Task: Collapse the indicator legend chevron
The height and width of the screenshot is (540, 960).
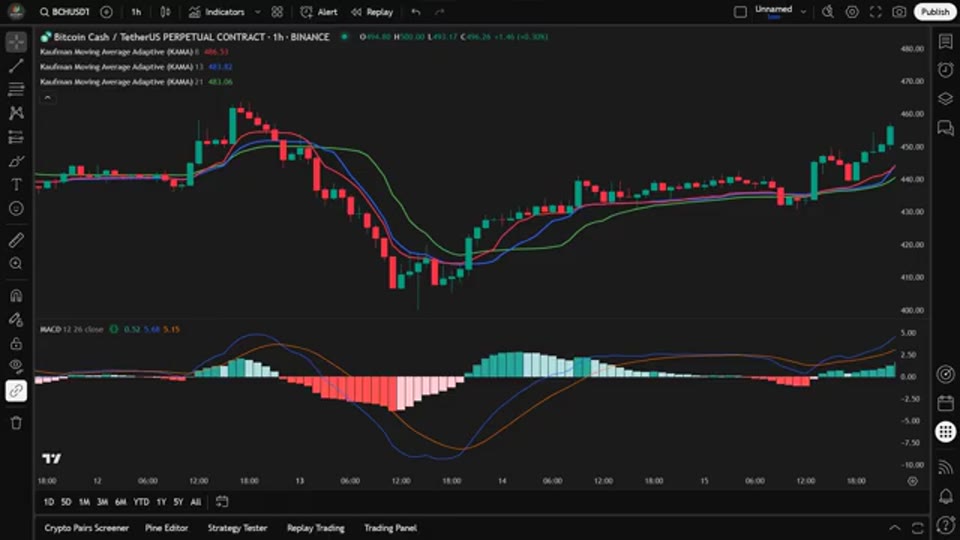Action: point(48,98)
